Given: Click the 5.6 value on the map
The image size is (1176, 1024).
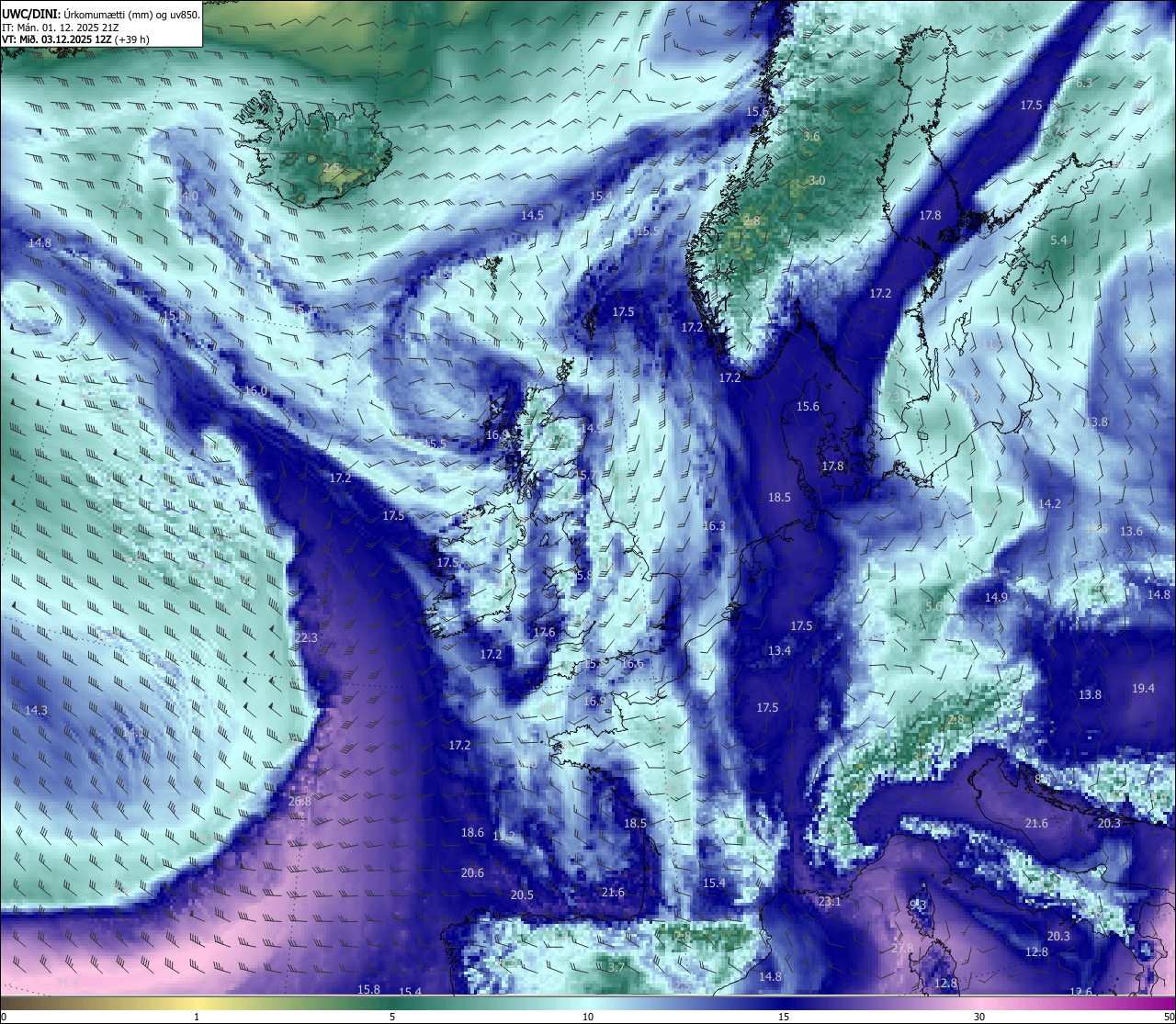Looking at the screenshot, I should (x=933, y=606).
